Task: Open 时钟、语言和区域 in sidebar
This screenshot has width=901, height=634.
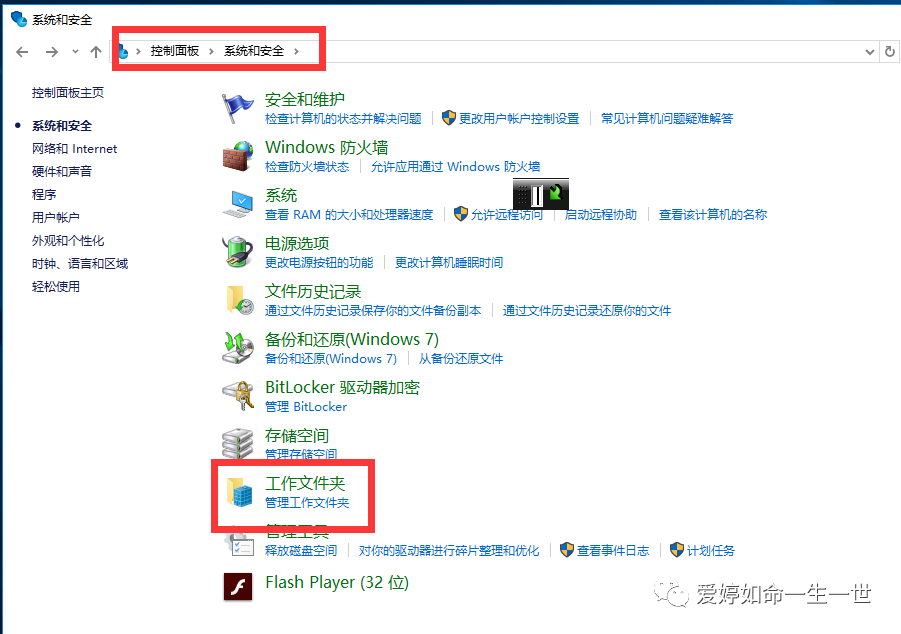Action: 80,263
